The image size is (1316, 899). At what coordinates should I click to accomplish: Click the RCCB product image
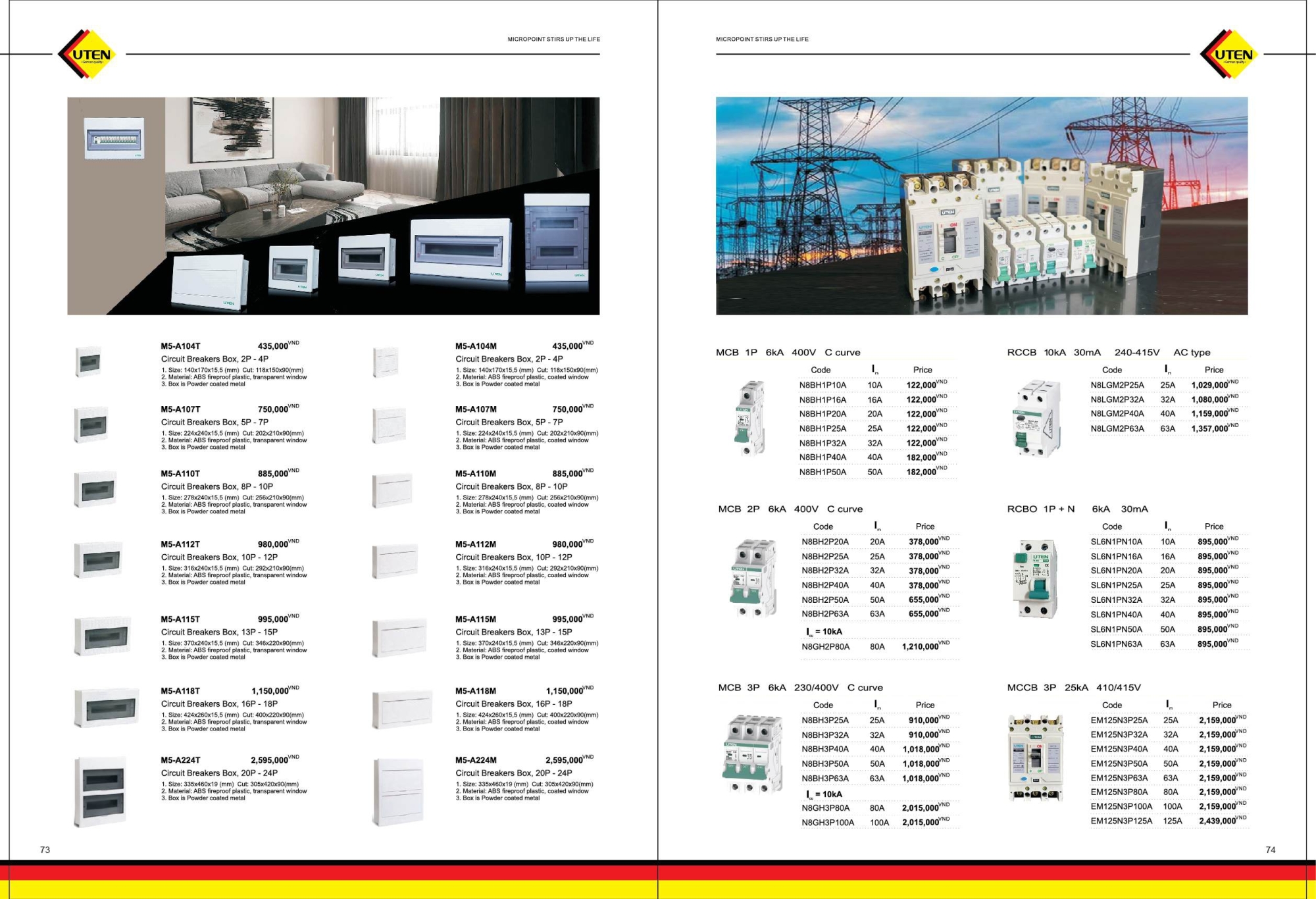coord(1036,418)
